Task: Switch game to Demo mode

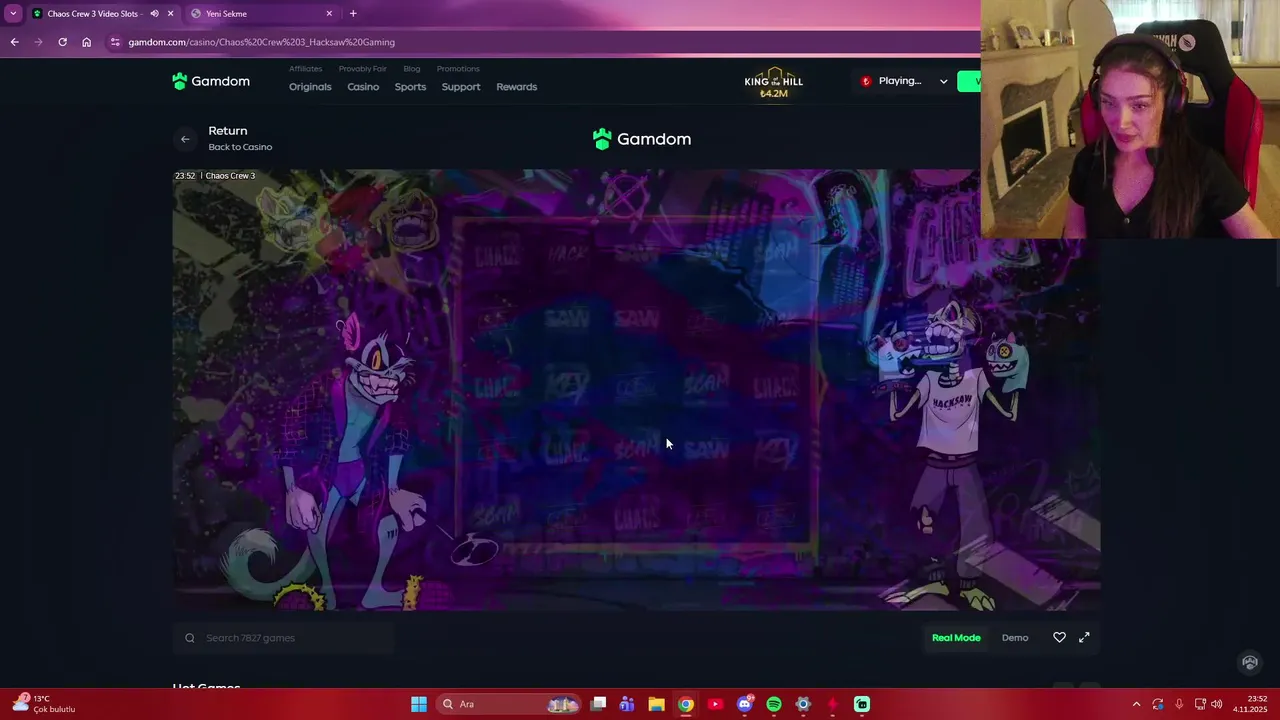Action: (x=1015, y=638)
